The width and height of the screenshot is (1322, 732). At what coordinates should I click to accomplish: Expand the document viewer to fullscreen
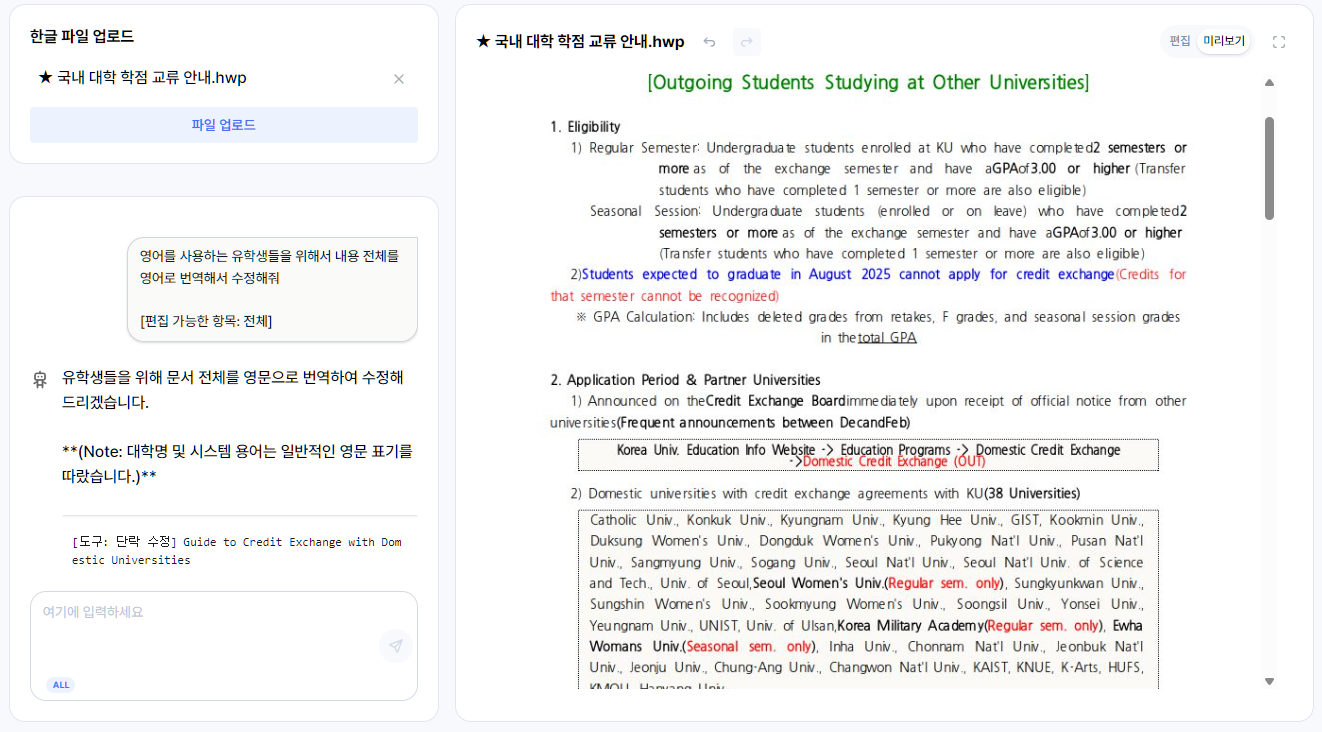click(1278, 42)
